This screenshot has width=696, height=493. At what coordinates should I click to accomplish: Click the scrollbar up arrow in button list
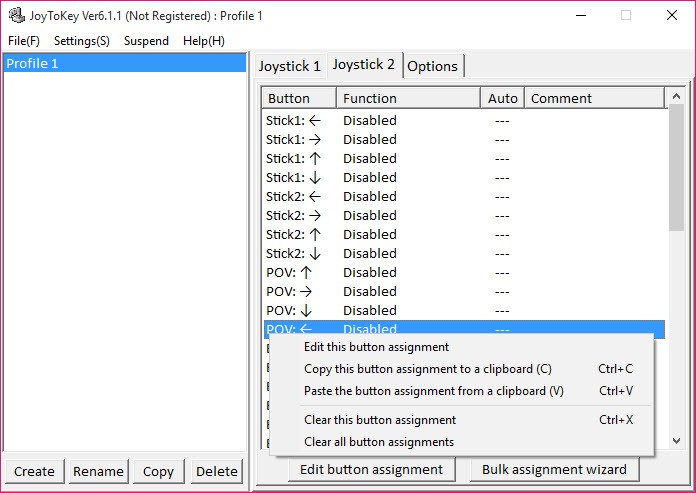tap(677, 97)
